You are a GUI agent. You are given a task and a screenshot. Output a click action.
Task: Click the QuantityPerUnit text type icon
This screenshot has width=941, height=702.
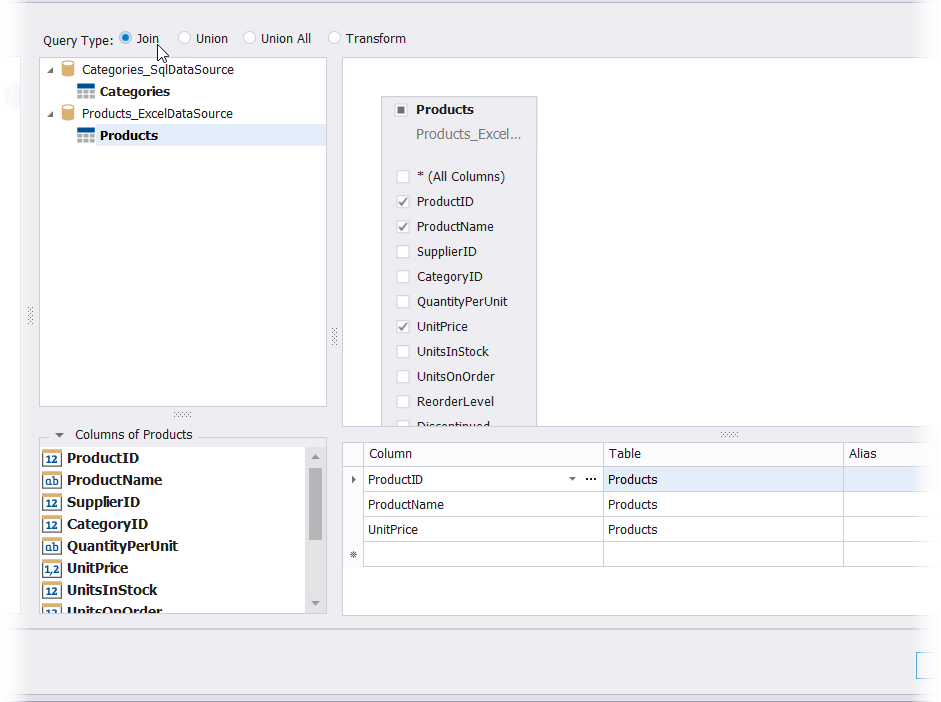52,547
